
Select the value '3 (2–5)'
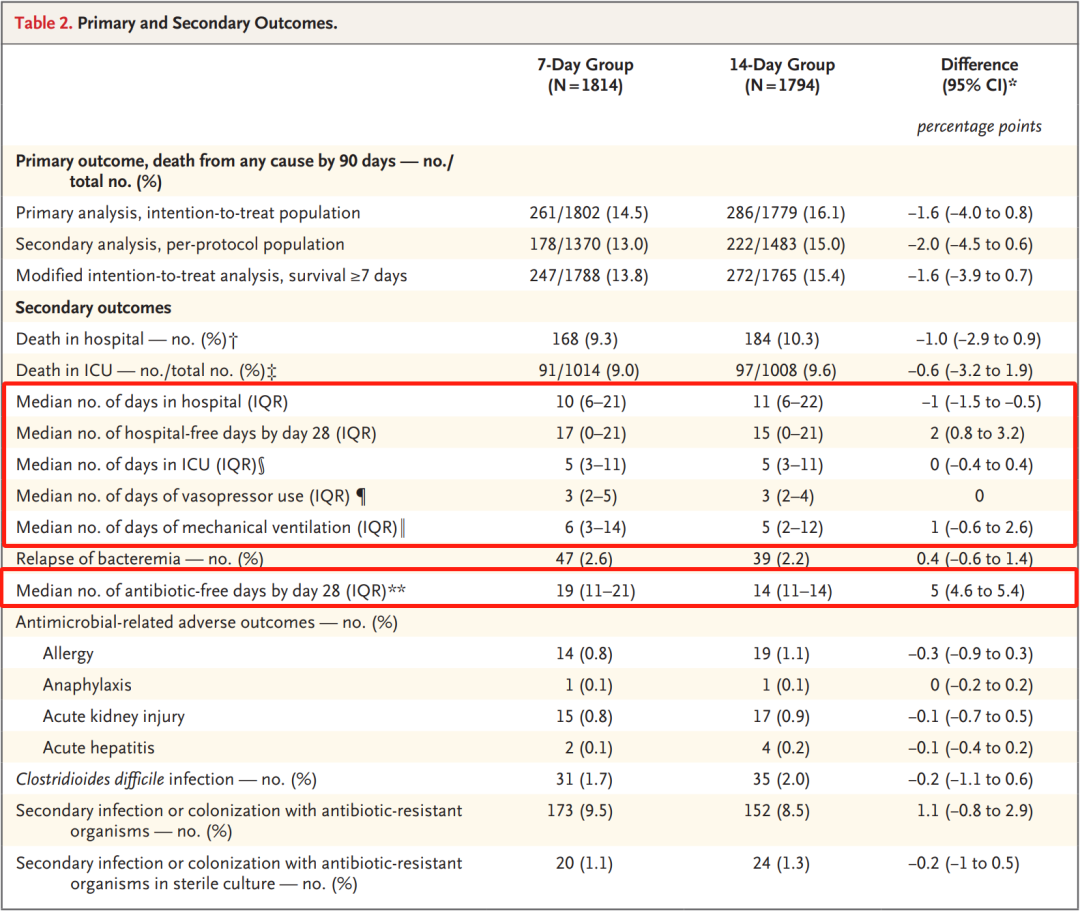click(590, 496)
